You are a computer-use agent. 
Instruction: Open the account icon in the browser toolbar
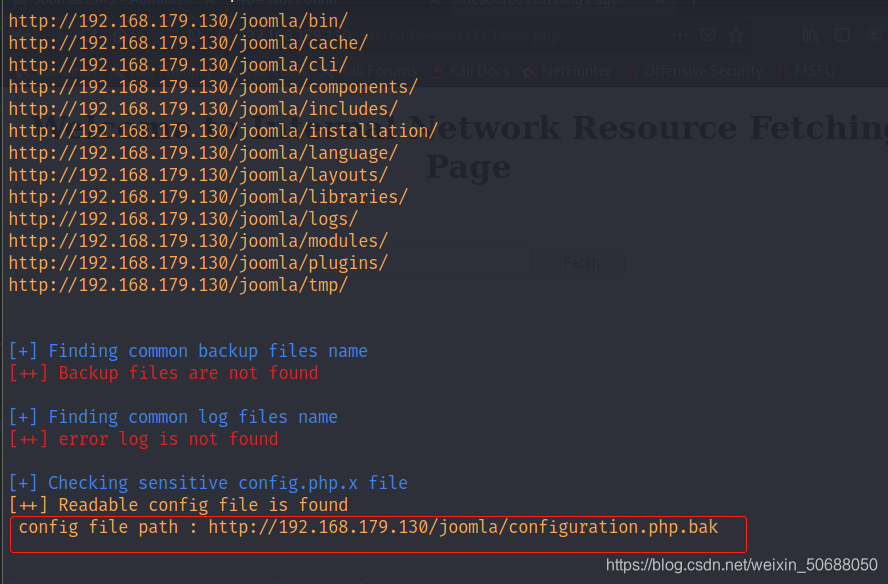(x=874, y=36)
